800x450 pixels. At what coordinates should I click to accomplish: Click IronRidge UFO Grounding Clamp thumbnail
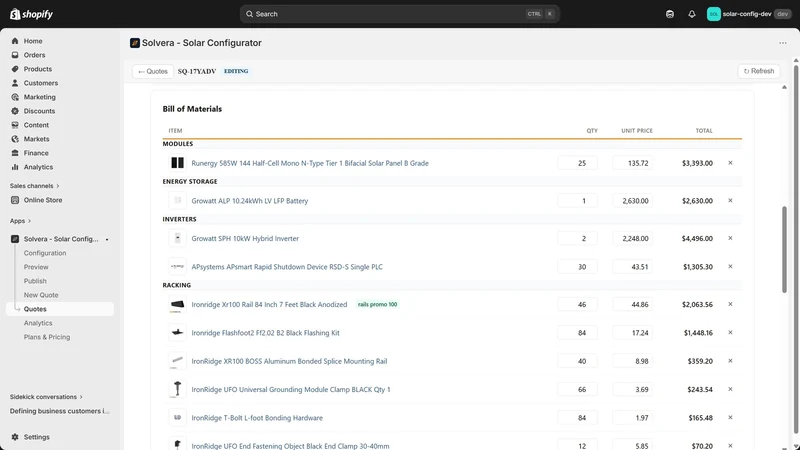178,389
